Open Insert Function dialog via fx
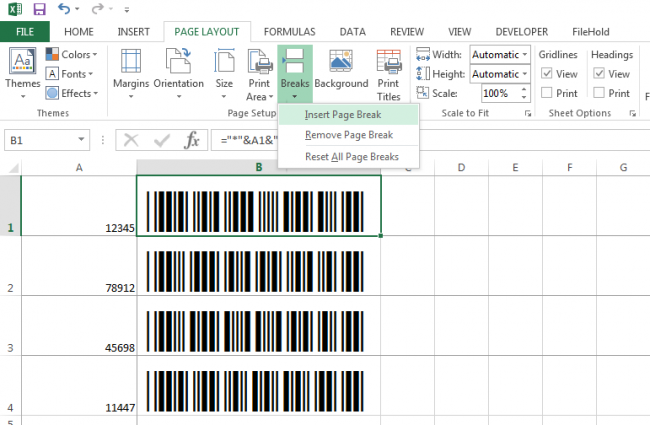This screenshot has width=650, height=425. (192, 140)
